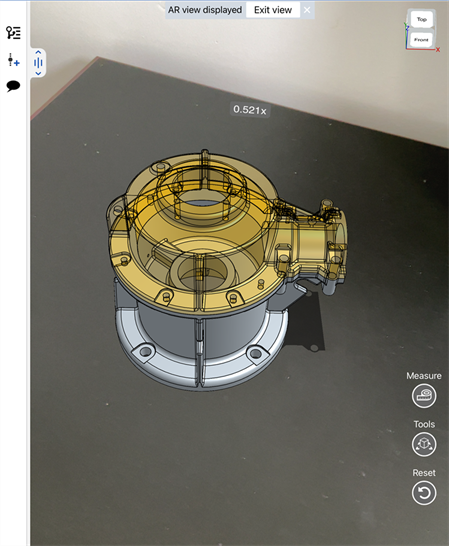
Task: Click the Exit view button
Action: [273, 10]
